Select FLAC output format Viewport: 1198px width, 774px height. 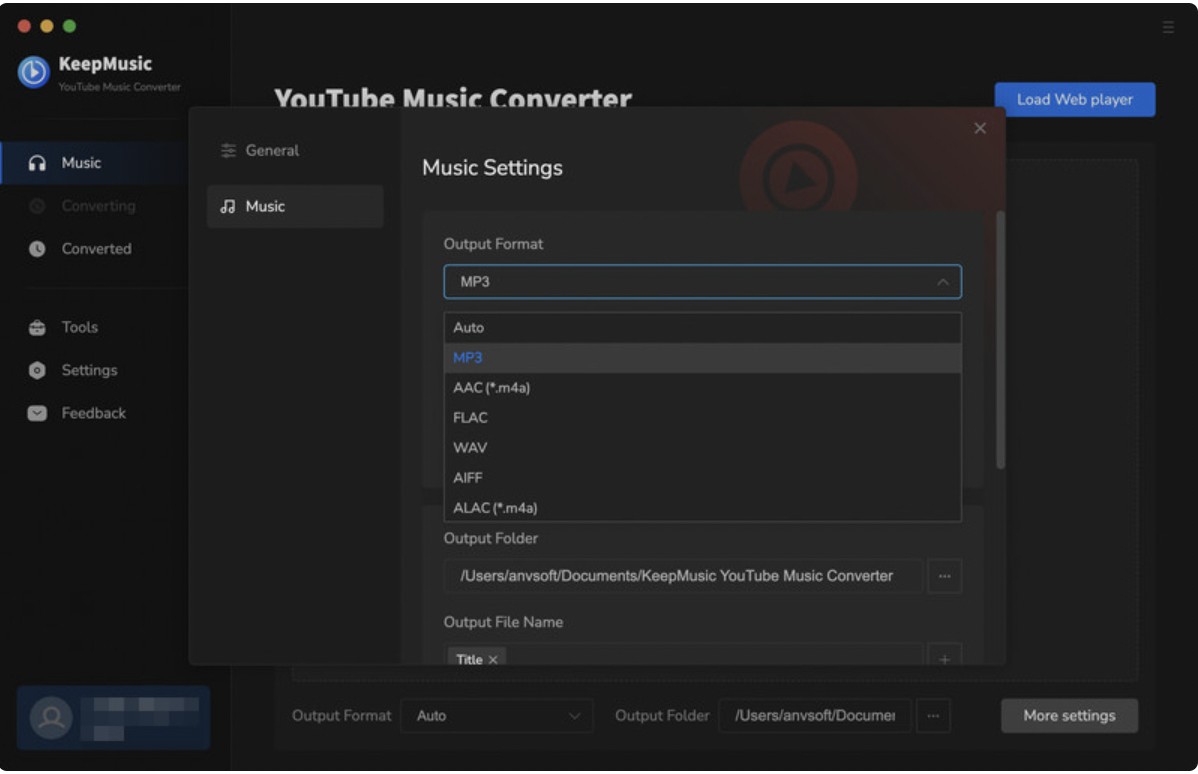click(x=702, y=418)
